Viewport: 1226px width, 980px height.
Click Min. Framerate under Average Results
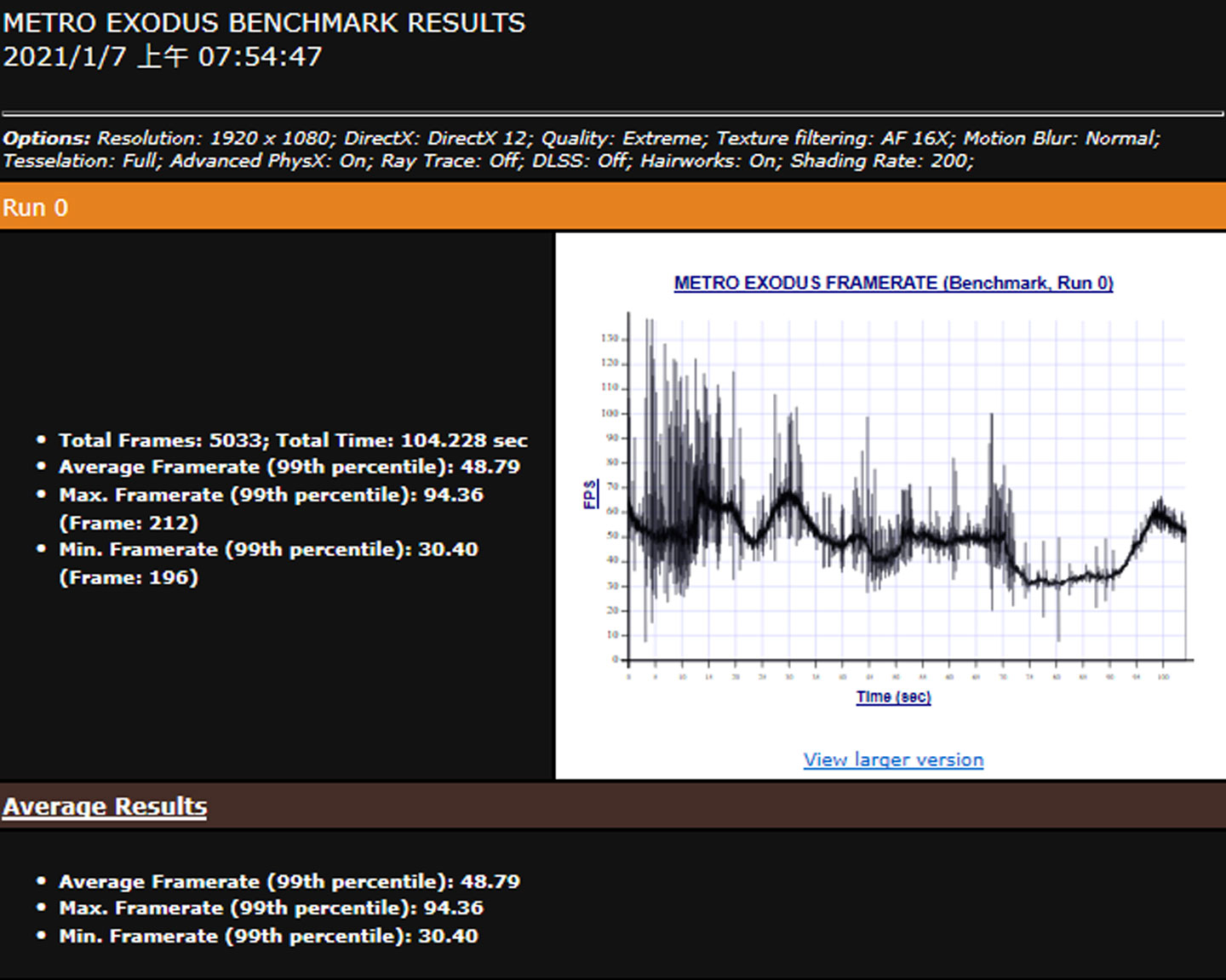click(268, 936)
